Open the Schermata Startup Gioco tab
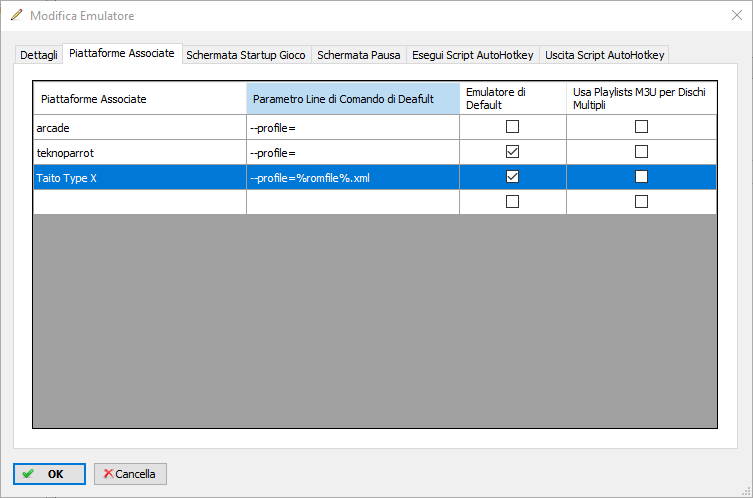Image resolution: width=753 pixels, height=498 pixels. click(245, 55)
